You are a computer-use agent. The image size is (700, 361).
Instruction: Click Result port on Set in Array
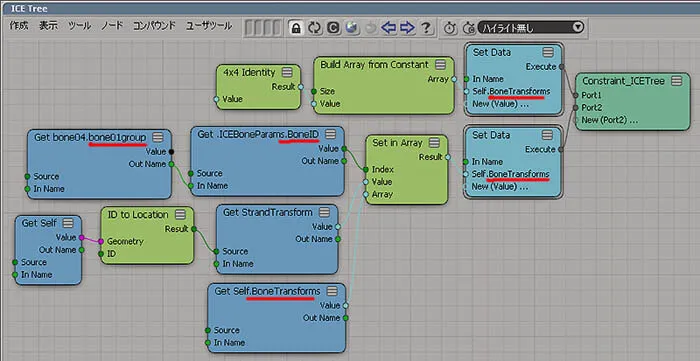coord(447,157)
